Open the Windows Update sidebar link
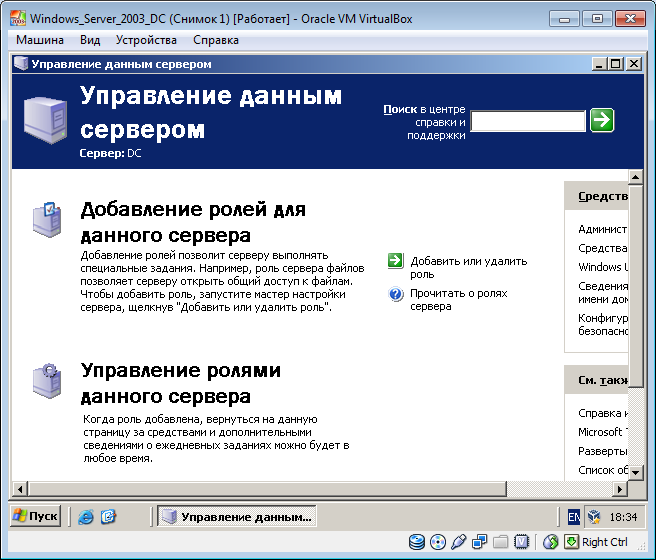Screen dimensions: 656x560 602,267
